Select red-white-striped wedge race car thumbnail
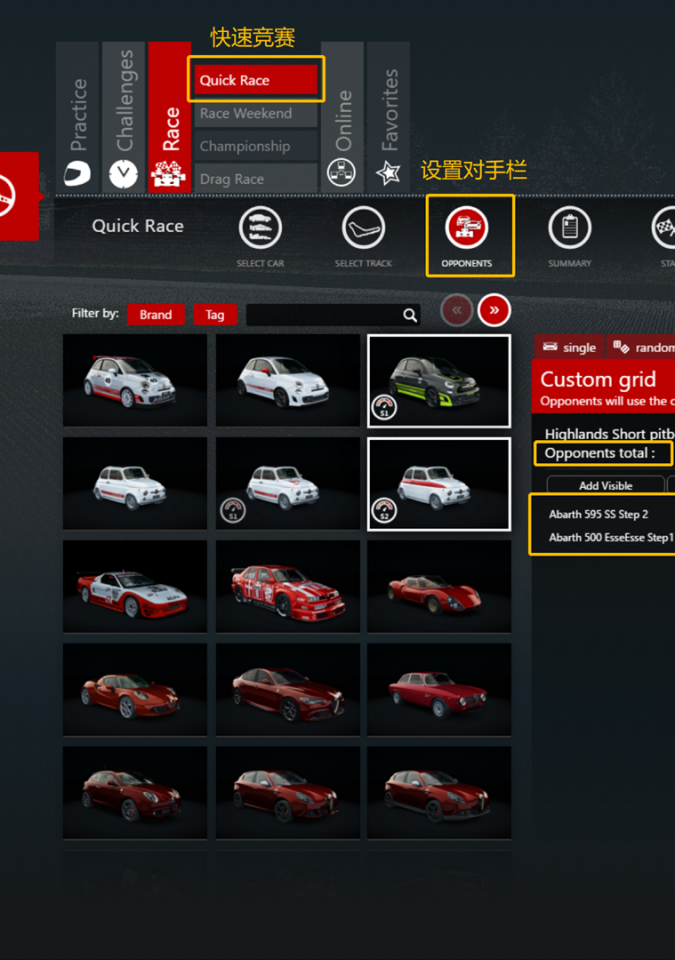 coord(135,586)
